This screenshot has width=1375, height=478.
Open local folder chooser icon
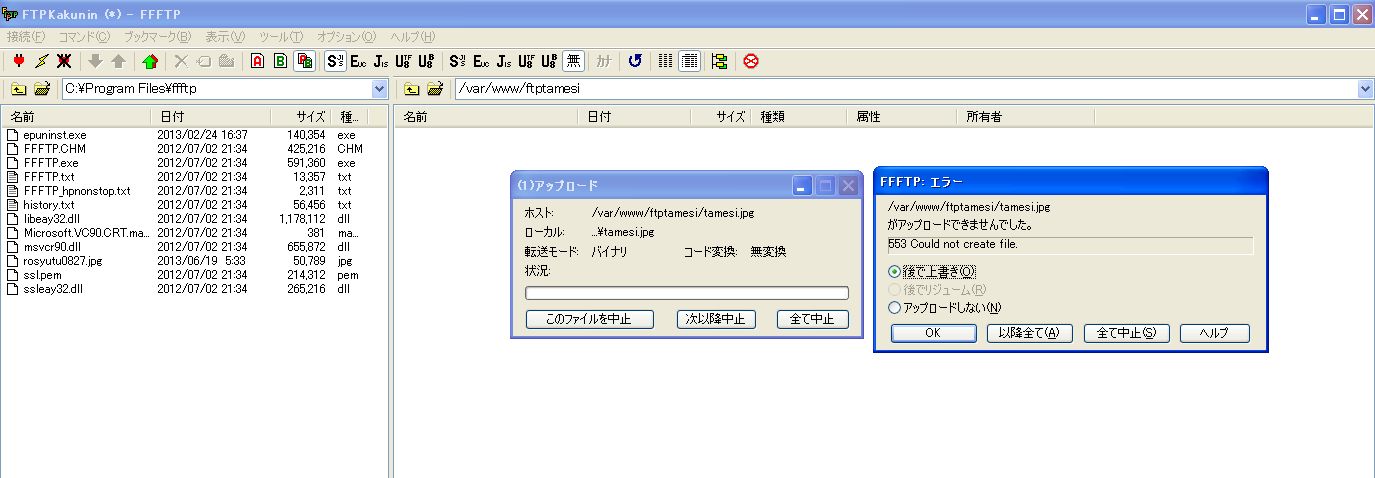pos(41,89)
